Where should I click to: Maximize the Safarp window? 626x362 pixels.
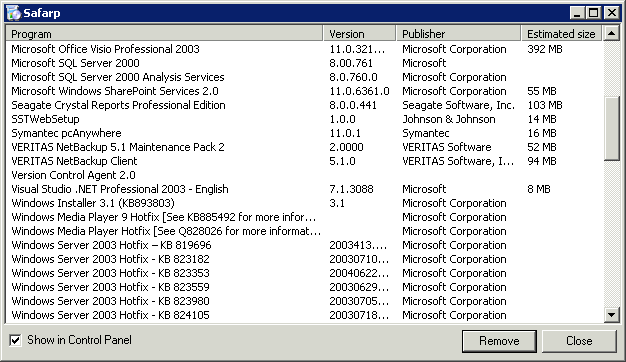[x=593, y=13]
